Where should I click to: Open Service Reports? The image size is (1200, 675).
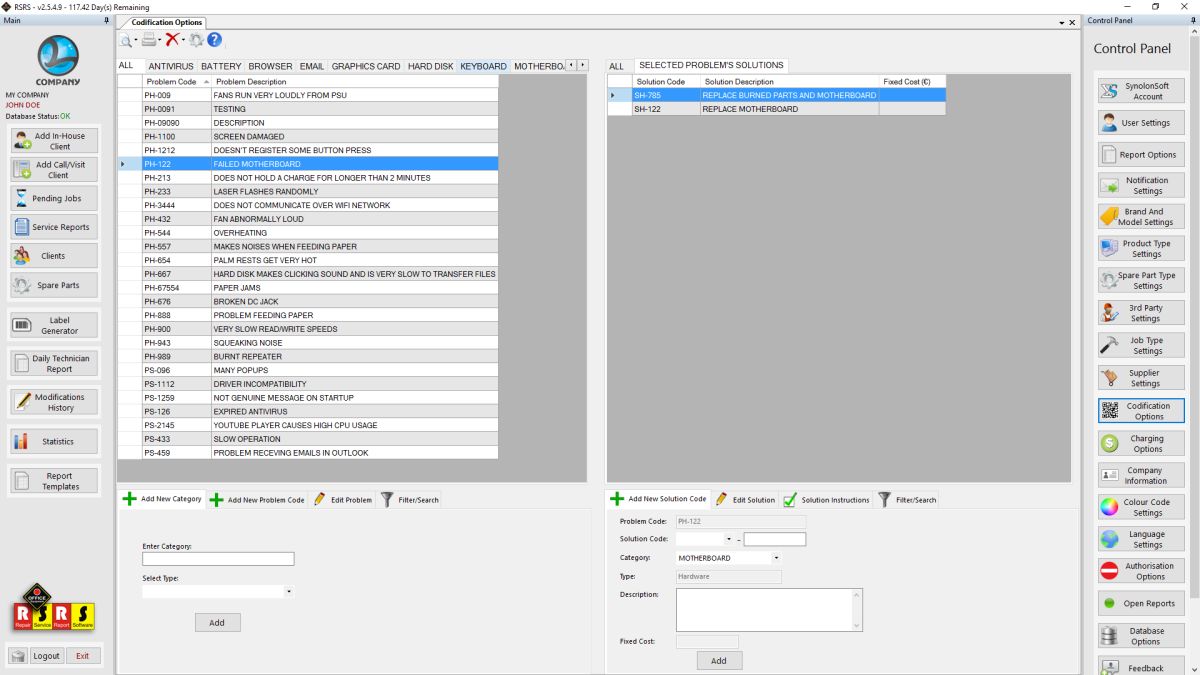click(x=54, y=227)
